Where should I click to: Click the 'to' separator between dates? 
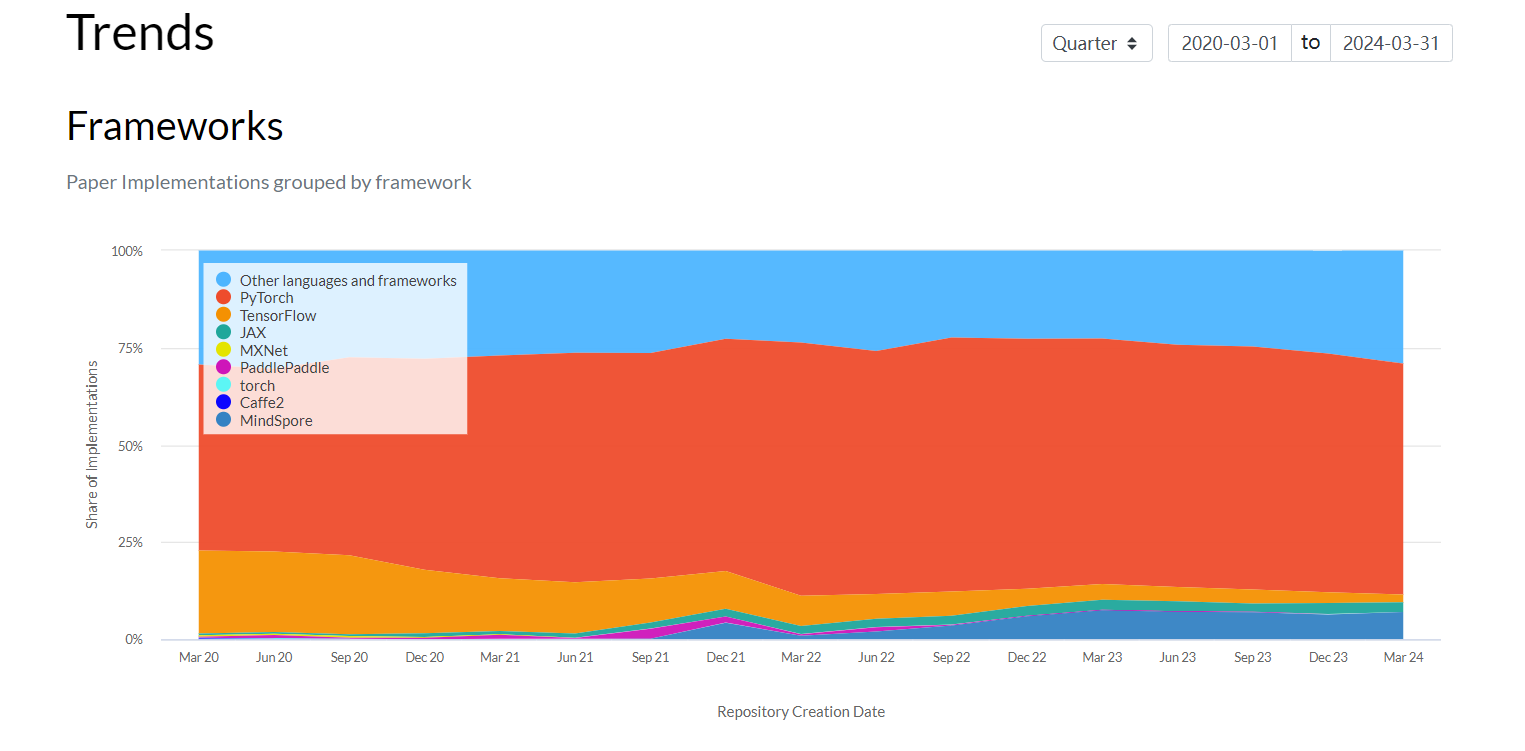click(1310, 43)
